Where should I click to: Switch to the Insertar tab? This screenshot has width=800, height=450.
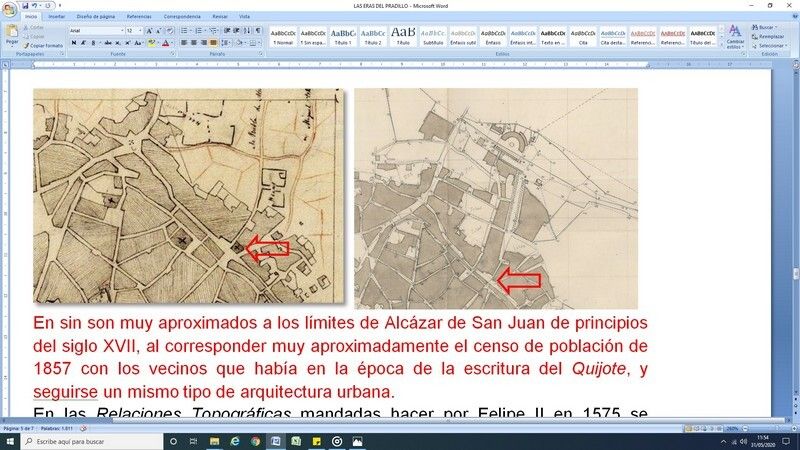[57, 17]
